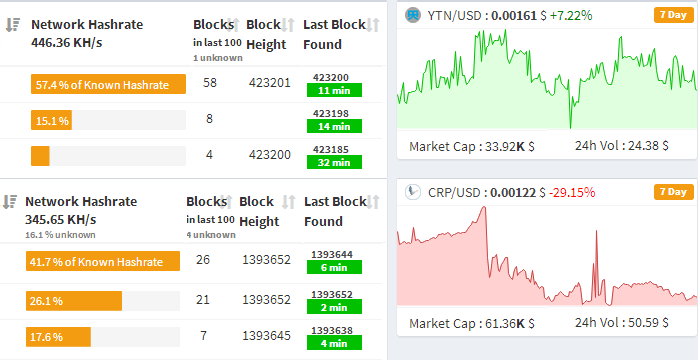Sort top table by Last Block Found arrow
This screenshot has width=698, height=360.
(373, 25)
